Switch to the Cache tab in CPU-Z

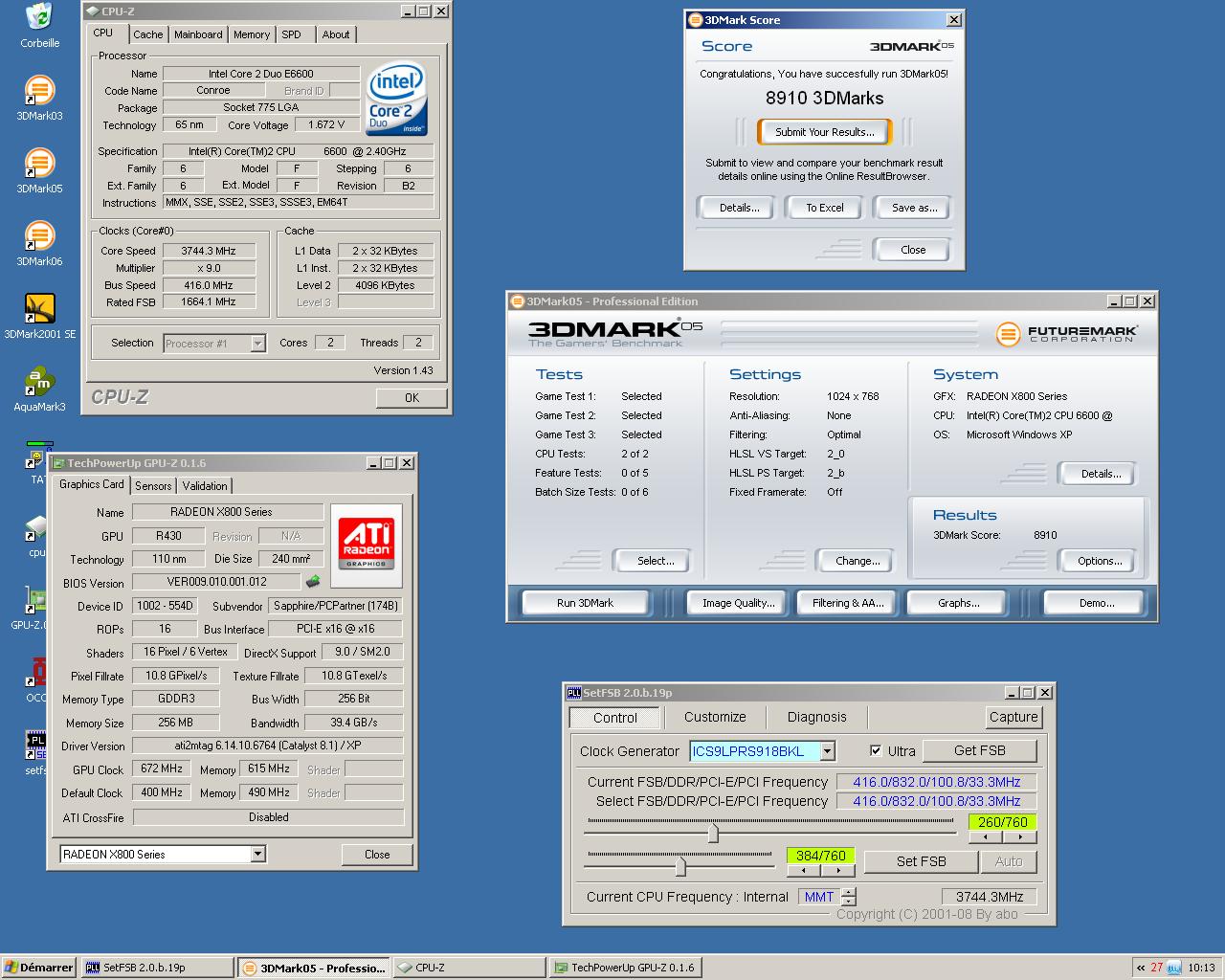(147, 34)
